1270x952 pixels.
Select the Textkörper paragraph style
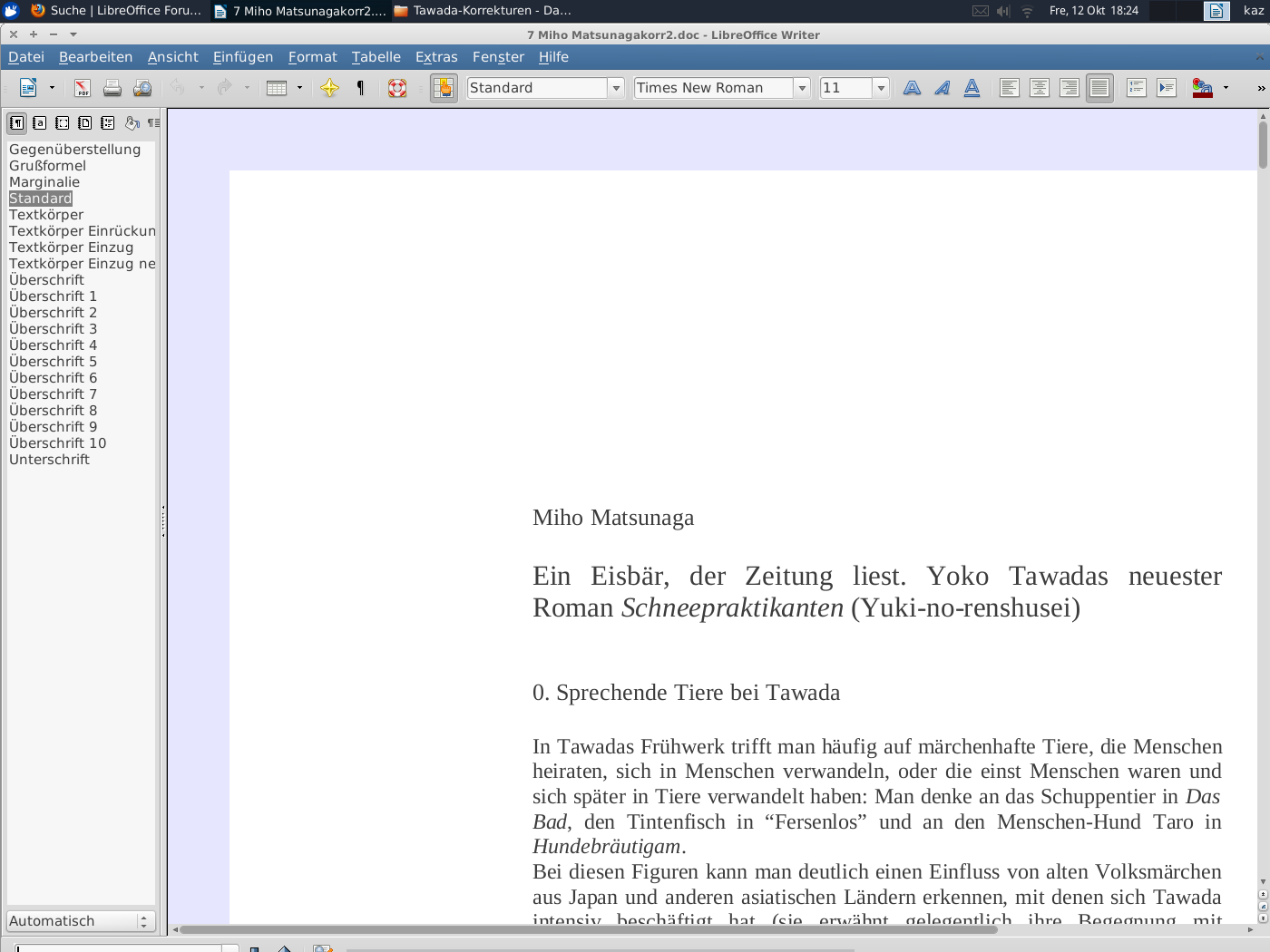pyautogui.click(x=46, y=215)
